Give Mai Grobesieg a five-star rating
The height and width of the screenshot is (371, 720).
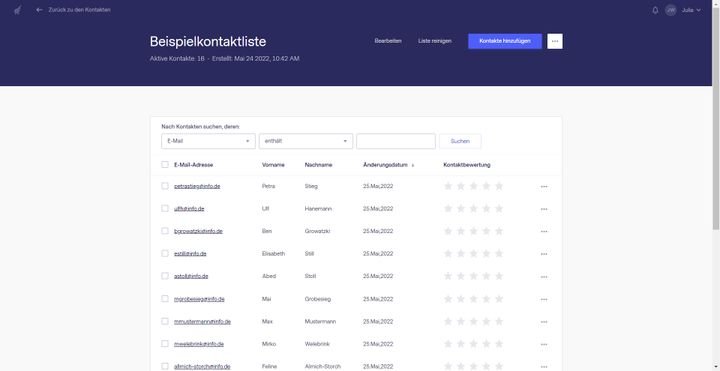(499, 299)
